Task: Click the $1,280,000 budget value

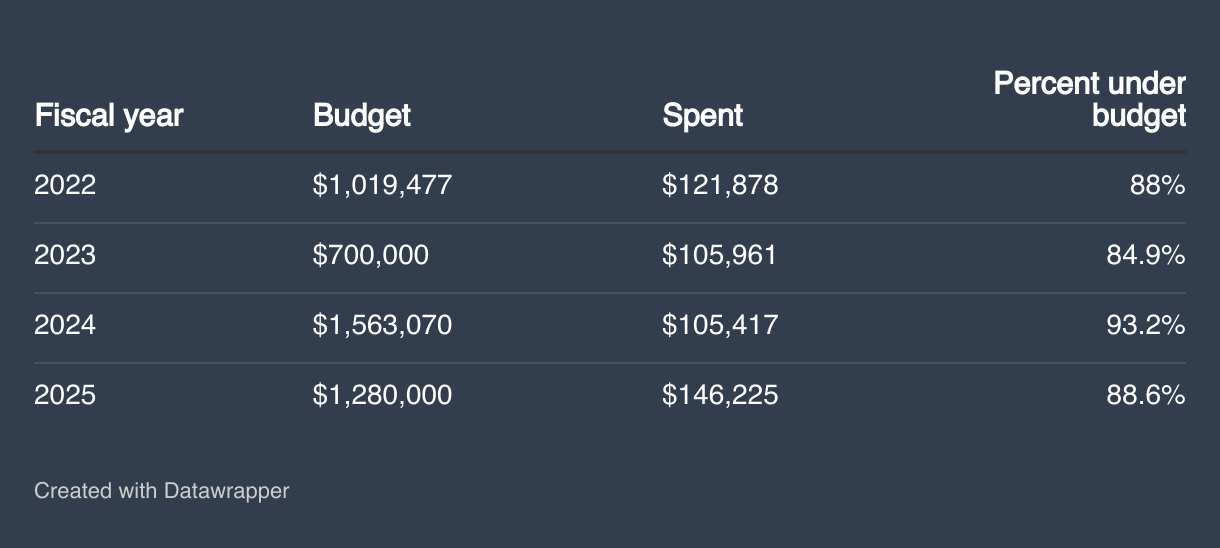Action: (x=382, y=395)
